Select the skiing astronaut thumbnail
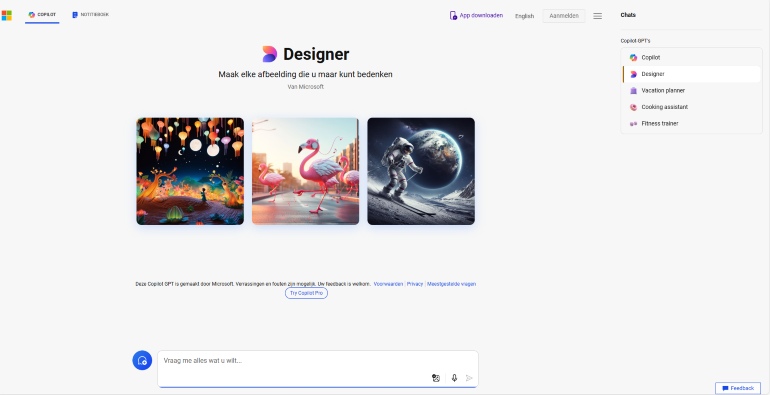Screen dimensions: 770x395 point(421,171)
